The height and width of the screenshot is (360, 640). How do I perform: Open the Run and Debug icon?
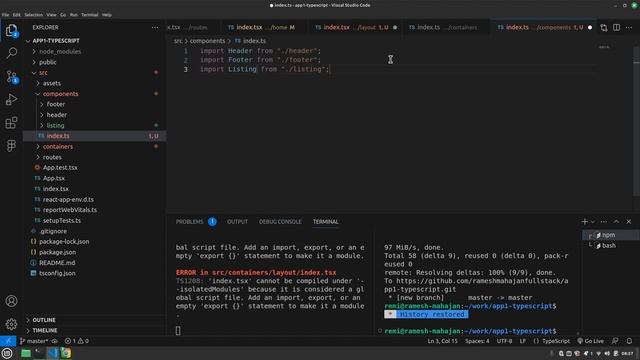[x=11, y=100]
